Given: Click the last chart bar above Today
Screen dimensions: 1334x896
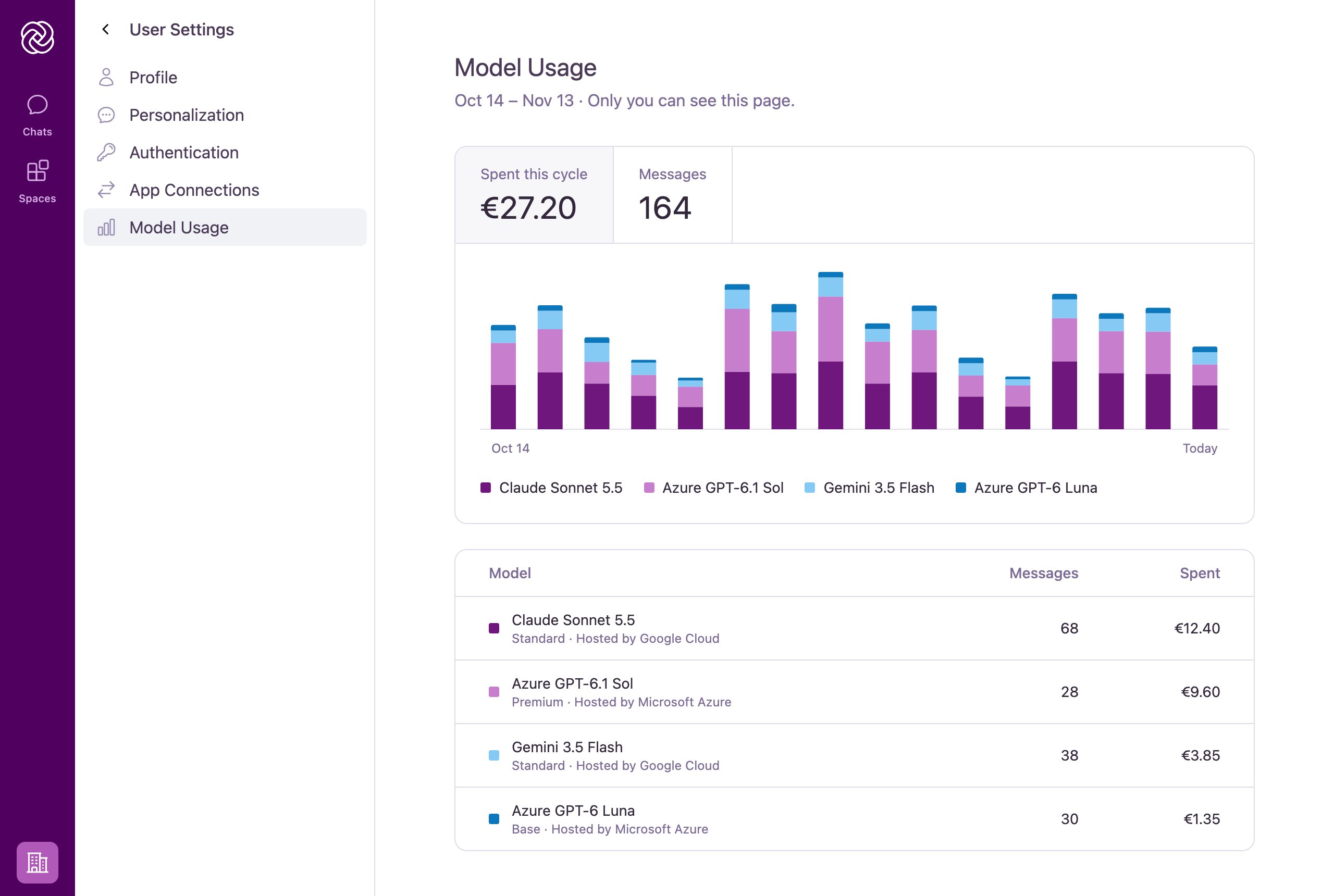Looking at the screenshot, I should [x=1204, y=388].
